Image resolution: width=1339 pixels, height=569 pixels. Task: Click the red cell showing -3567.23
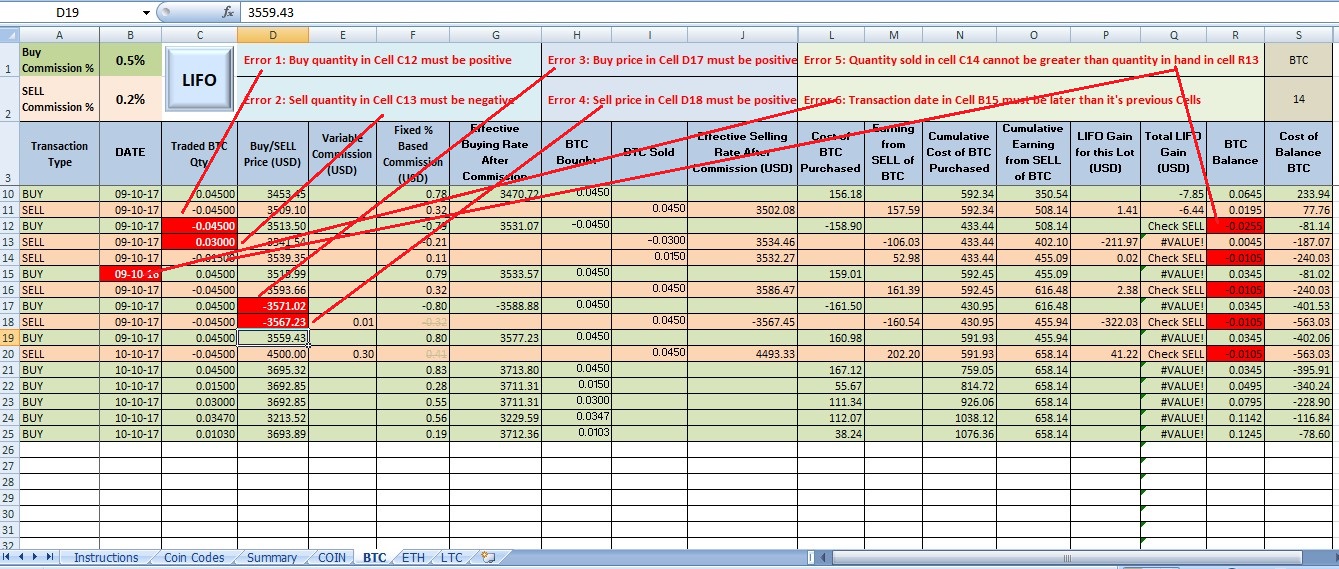click(273, 322)
